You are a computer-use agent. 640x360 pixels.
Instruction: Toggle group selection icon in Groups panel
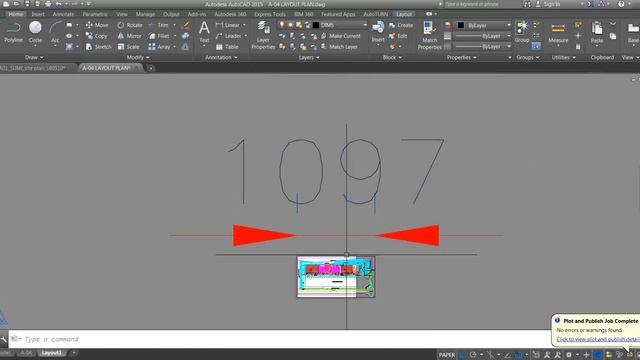(x=536, y=47)
